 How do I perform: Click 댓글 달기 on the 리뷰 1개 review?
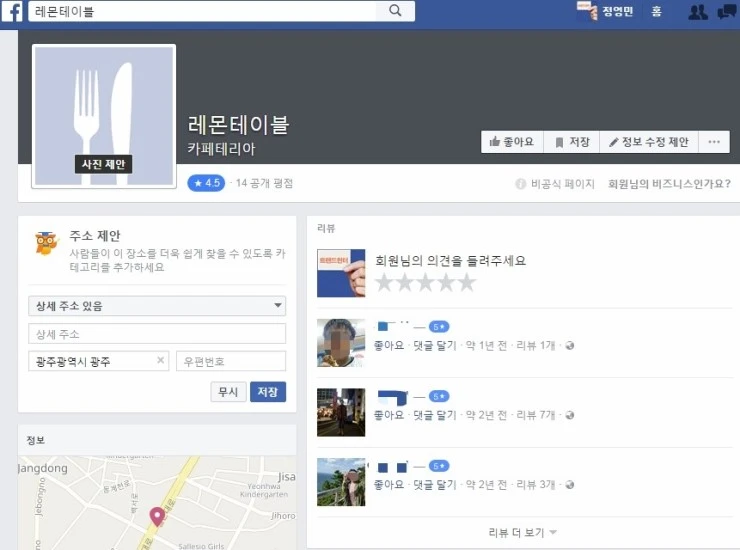(435, 346)
